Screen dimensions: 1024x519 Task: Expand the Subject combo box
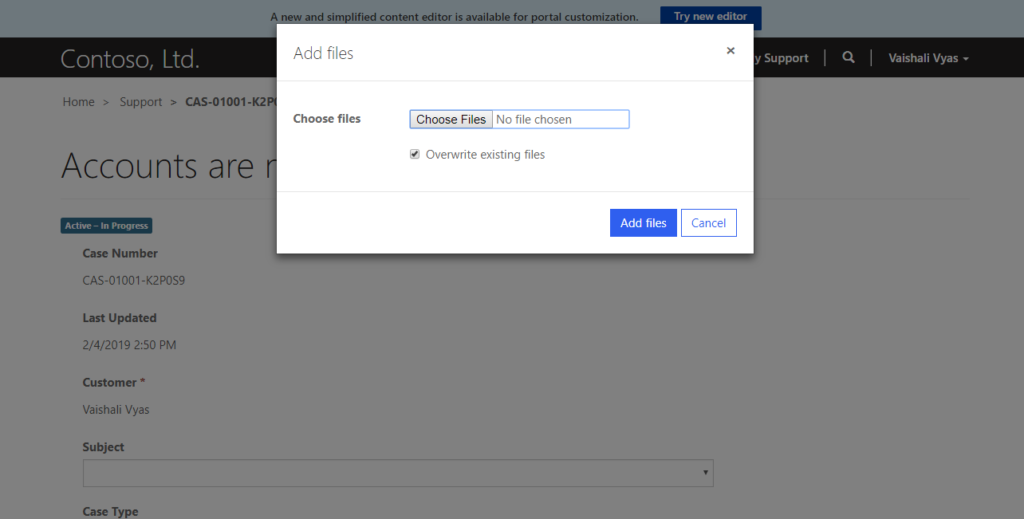pyautogui.click(x=398, y=473)
